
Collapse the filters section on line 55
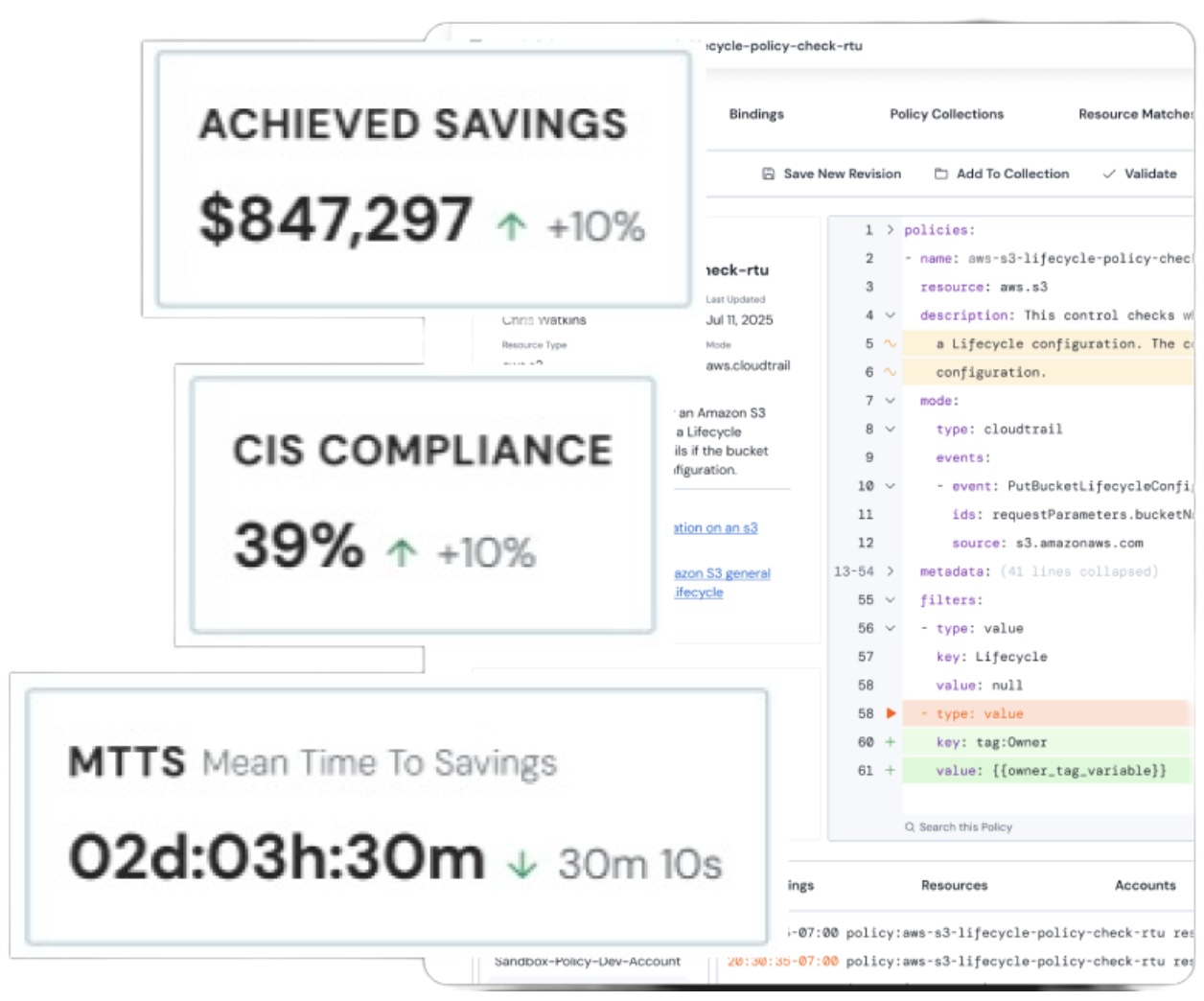coord(890,598)
